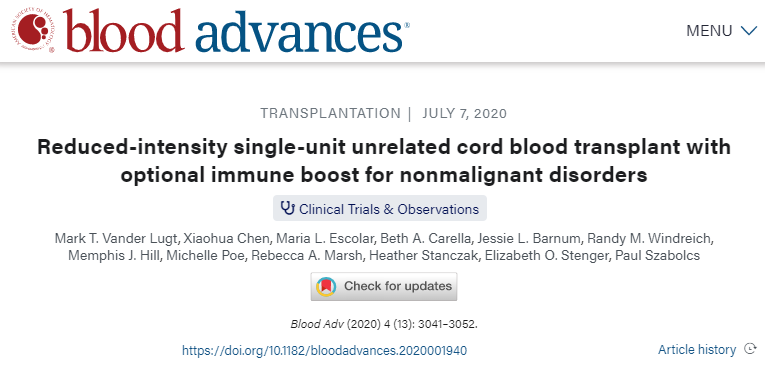765x366 pixels.
Task: Click the American Society of Hematology logo icon
Action: coord(34,30)
